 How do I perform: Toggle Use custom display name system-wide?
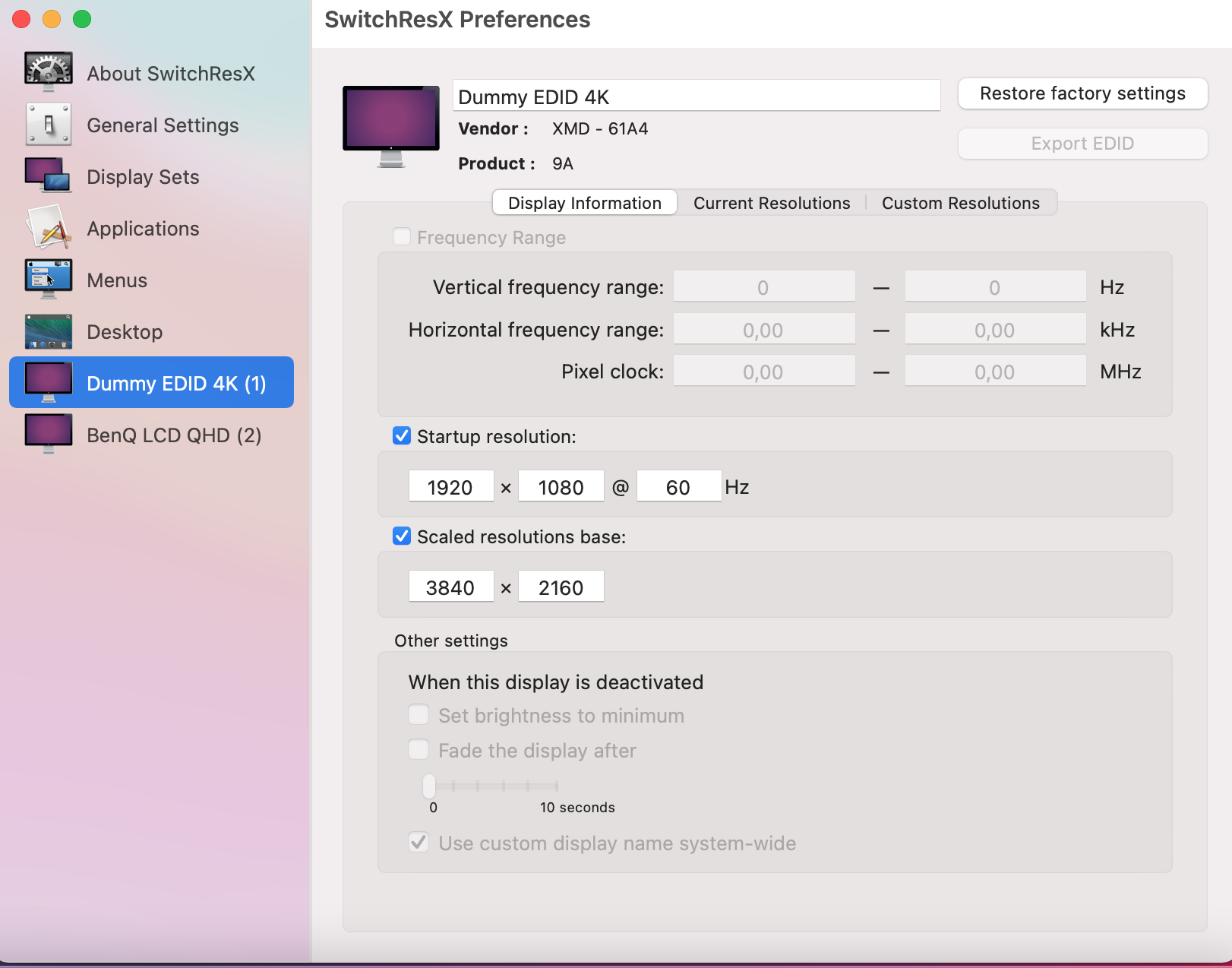pos(419,843)
